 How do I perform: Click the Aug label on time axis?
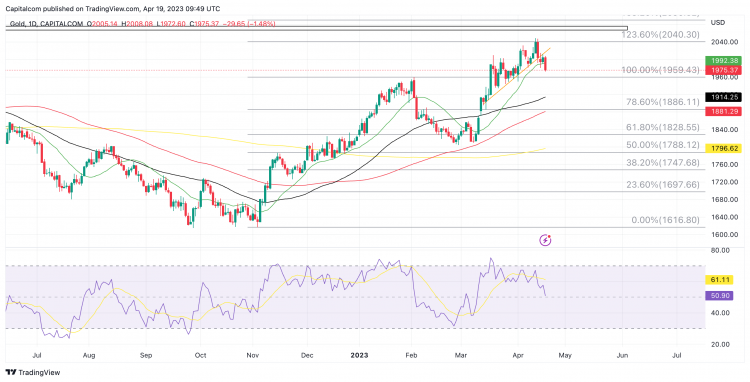(x=89, y=355)
